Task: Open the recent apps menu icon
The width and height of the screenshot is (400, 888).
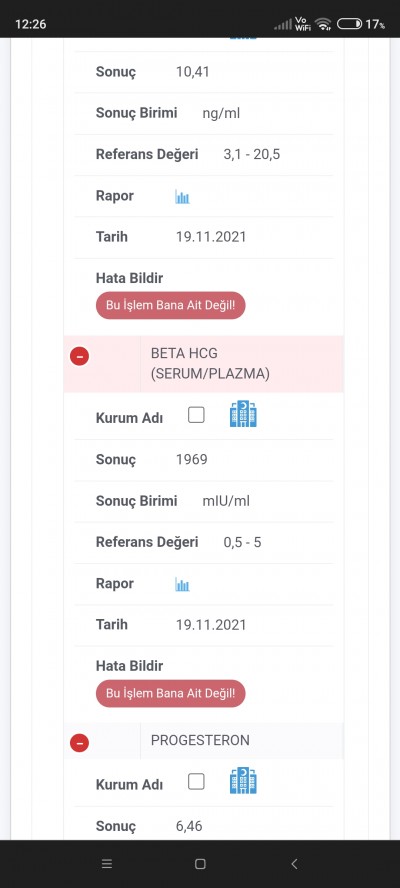Action: [107, 864]
